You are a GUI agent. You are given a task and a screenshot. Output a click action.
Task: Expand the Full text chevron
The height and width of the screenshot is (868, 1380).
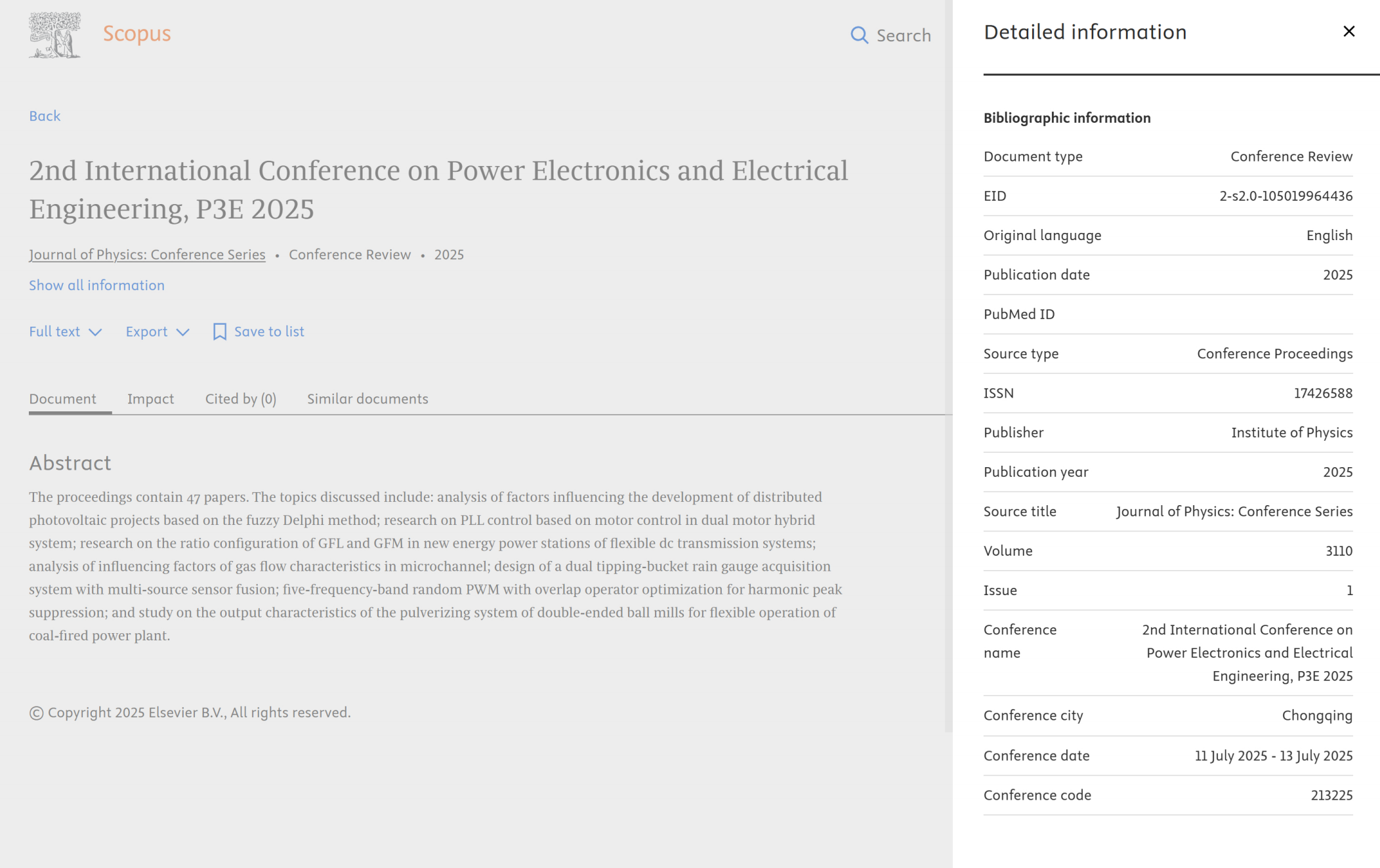(95, 332)
